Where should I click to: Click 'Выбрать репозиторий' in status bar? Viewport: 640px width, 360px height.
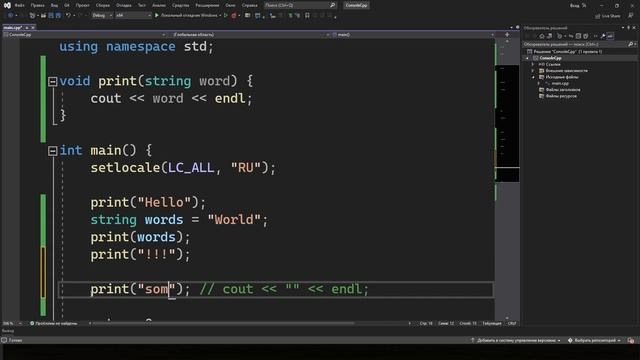[x=594, y=340]
